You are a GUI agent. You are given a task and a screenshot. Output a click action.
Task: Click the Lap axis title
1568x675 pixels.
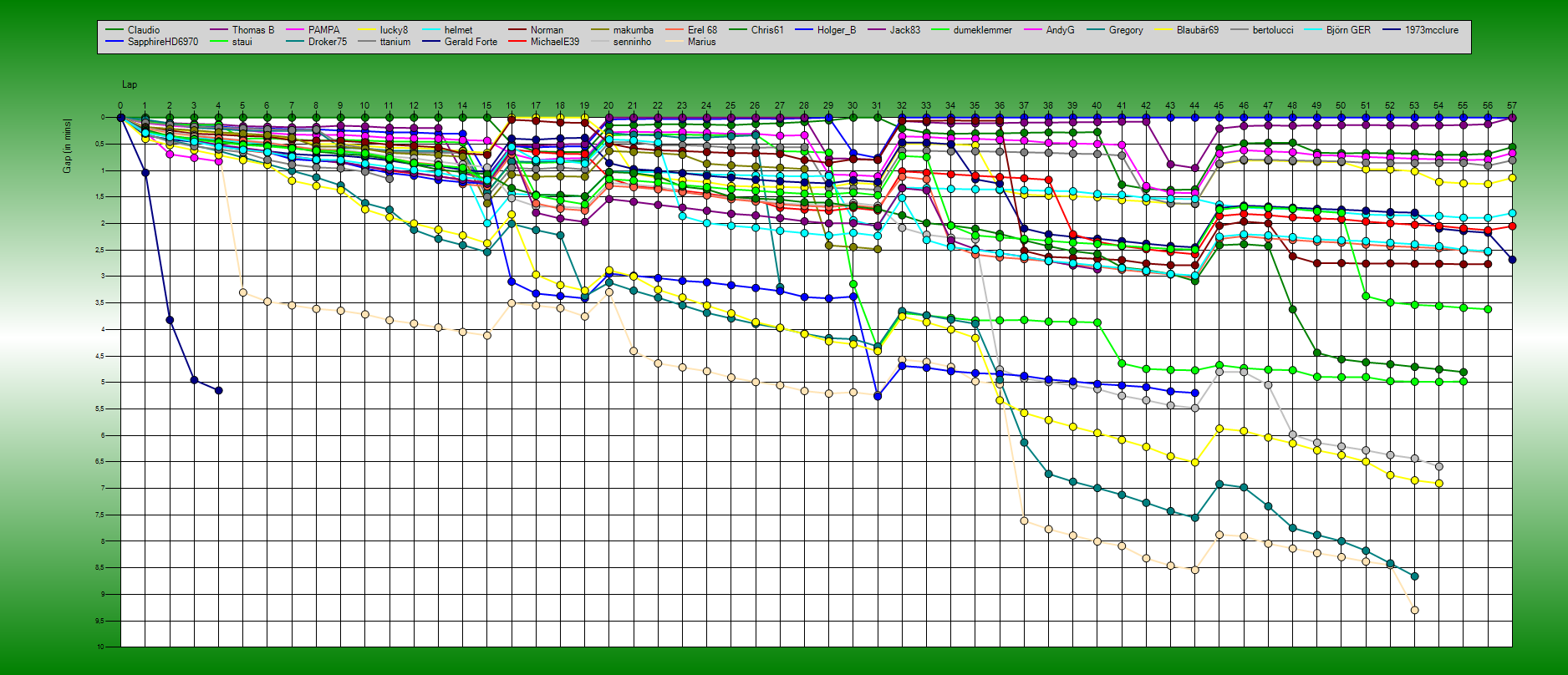(x=130, y=84)
